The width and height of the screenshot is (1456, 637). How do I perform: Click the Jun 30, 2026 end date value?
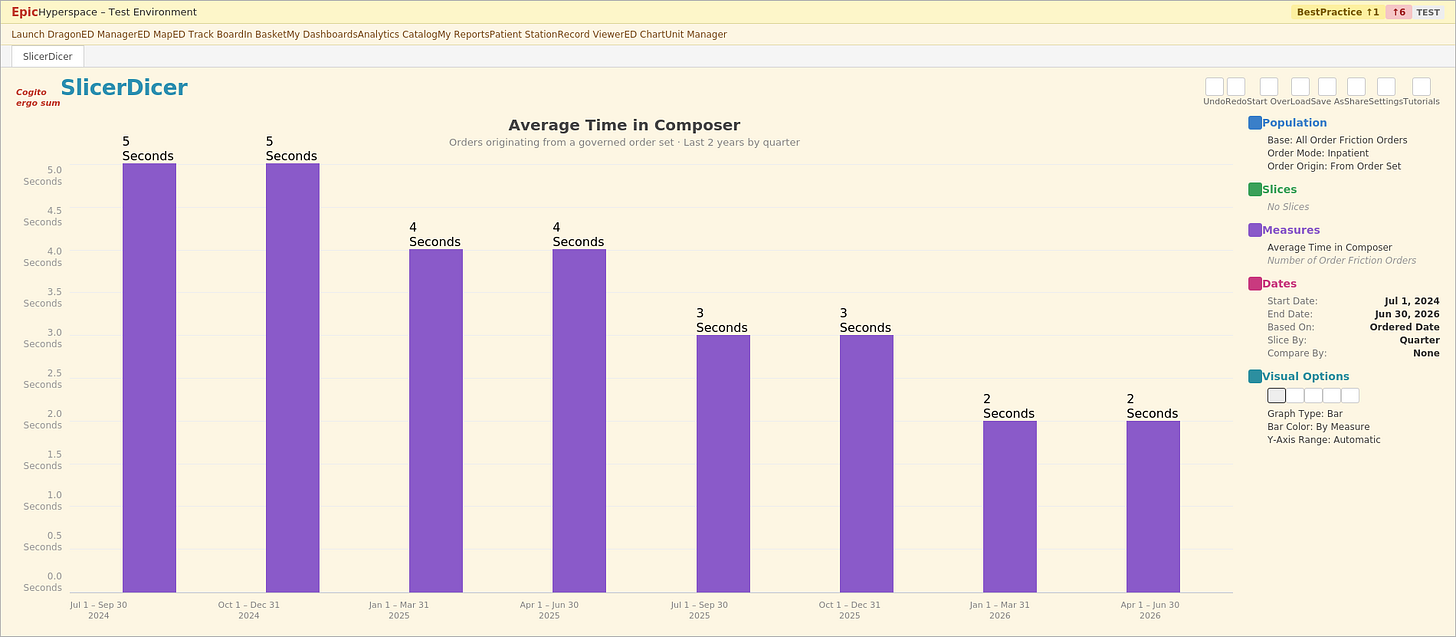pyautogui.click(x=1407, y=314)
